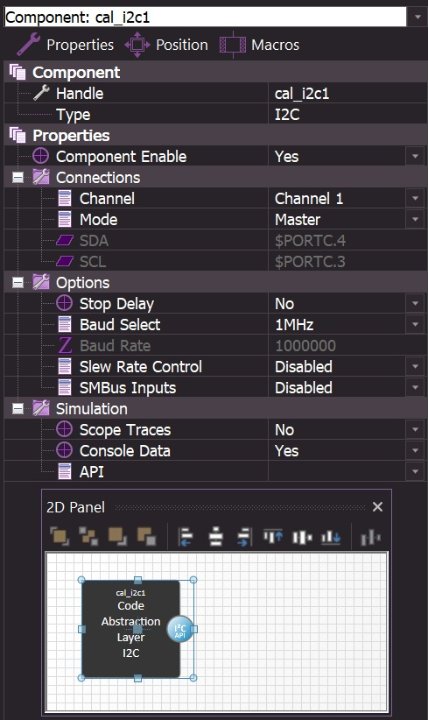Click the I2C API round icon on component
Viewport: 428px width, 720px height.
click(x=180, y=629)
